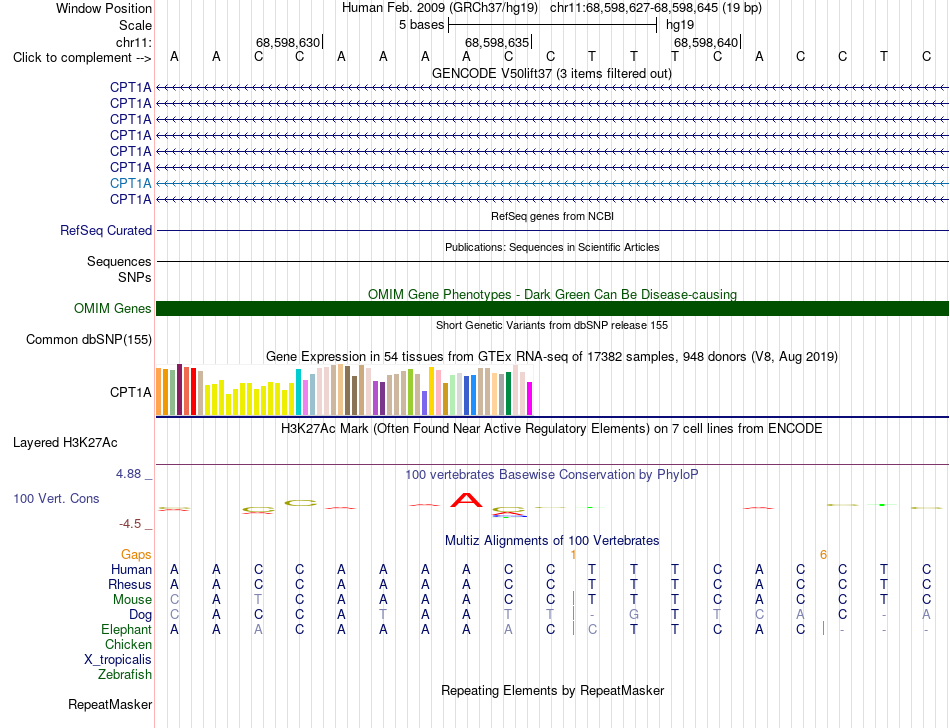Click the GENCODE V50lift37 track title

point(552,74)
